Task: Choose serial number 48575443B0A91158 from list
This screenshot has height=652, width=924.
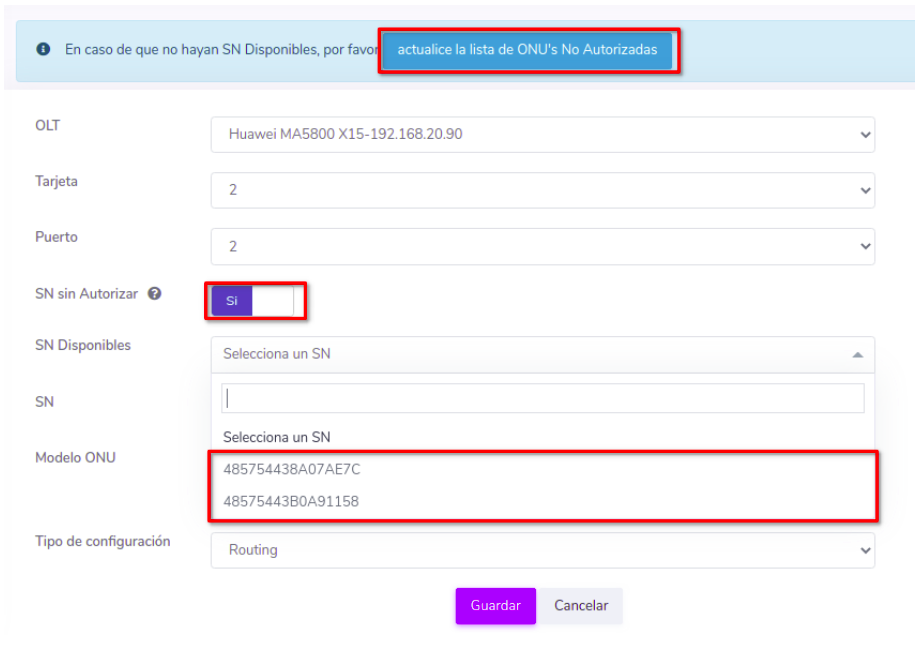Action: 291,501
